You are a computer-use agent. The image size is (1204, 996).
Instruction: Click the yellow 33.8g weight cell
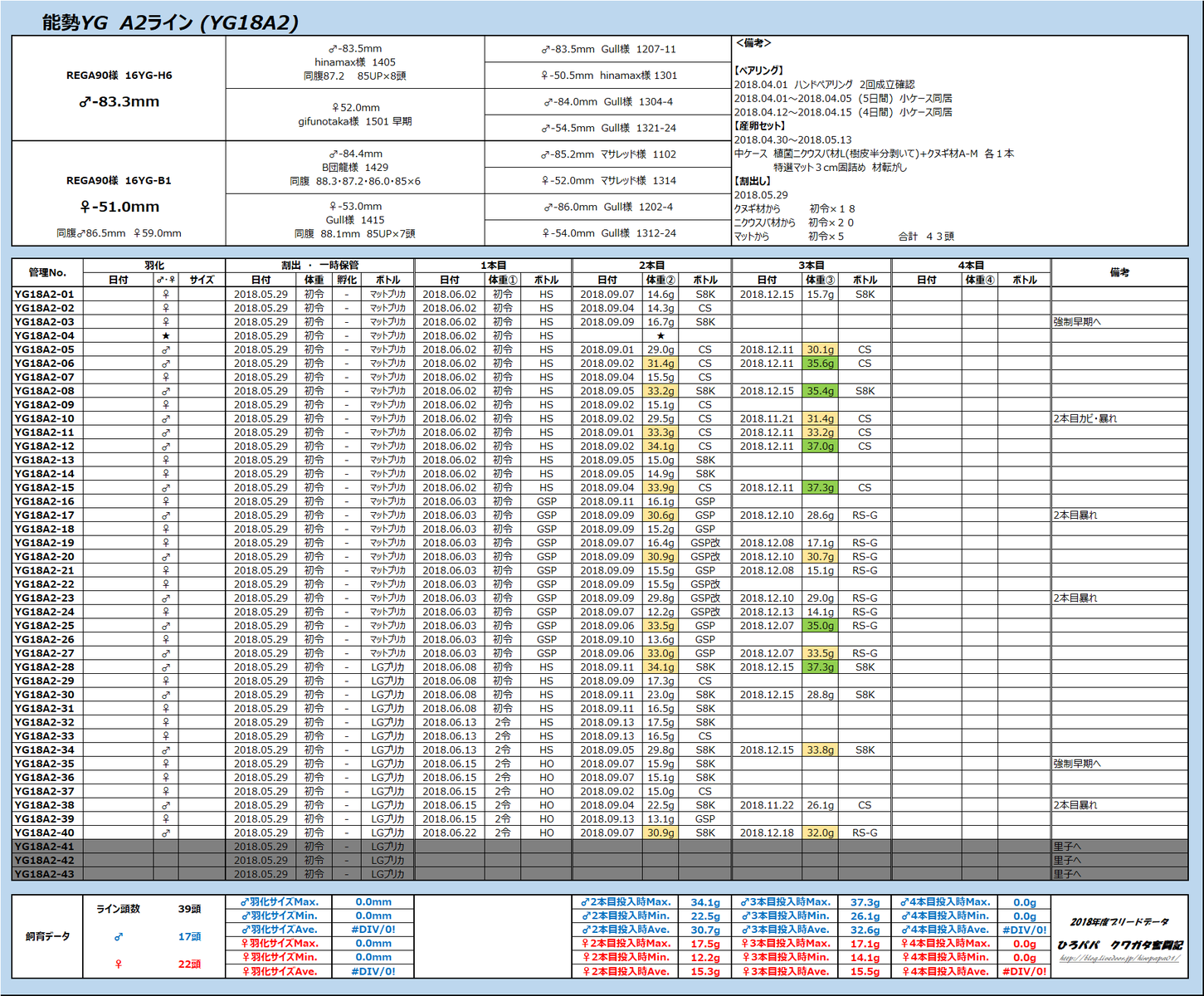click(x=821, y=749)
